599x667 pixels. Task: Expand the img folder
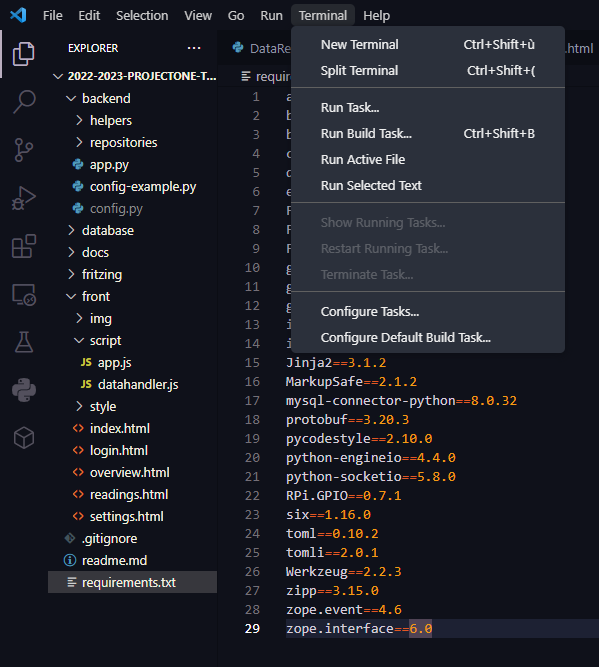[79, 318]
